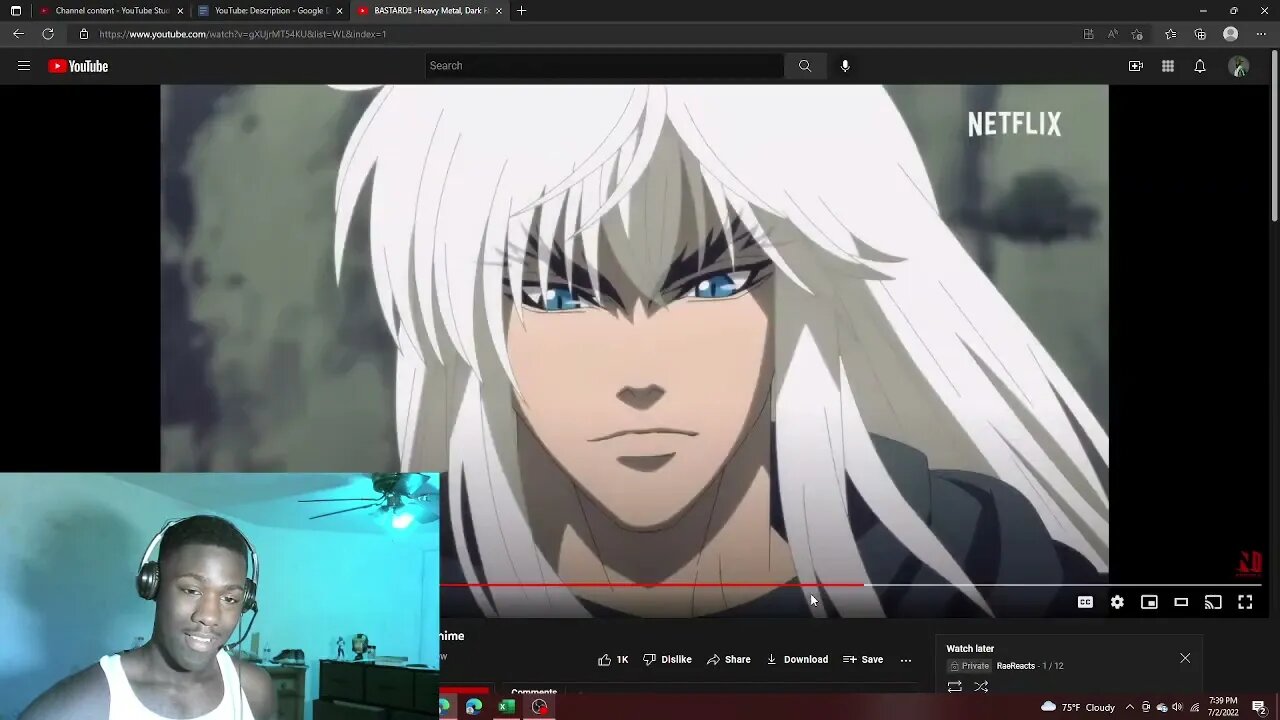This screenshot has height=720, width=1280.
Task: Toggle shuffle playlist in Watch later
Action: click(x=981, y=687)
